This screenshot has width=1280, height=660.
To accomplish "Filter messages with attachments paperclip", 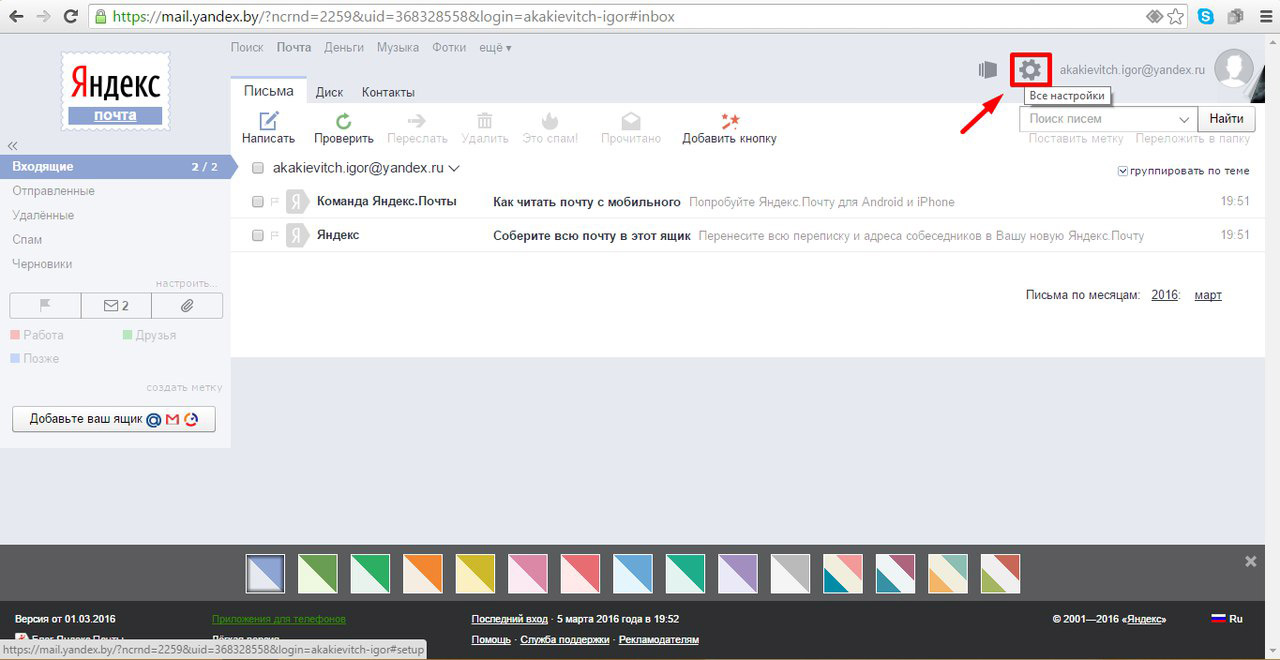I will coord(187,306).
